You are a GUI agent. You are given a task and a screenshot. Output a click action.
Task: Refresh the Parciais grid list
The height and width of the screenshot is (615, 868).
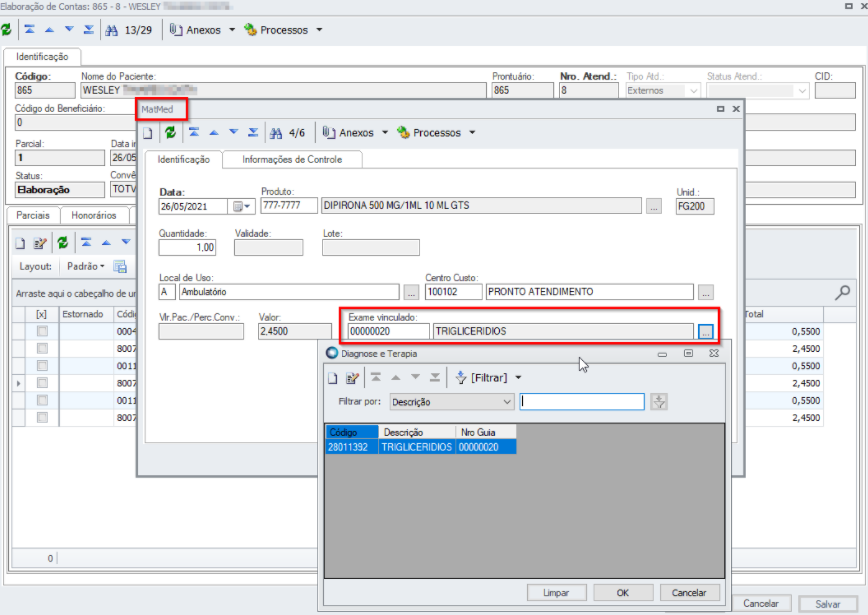(x=63, y=242)
